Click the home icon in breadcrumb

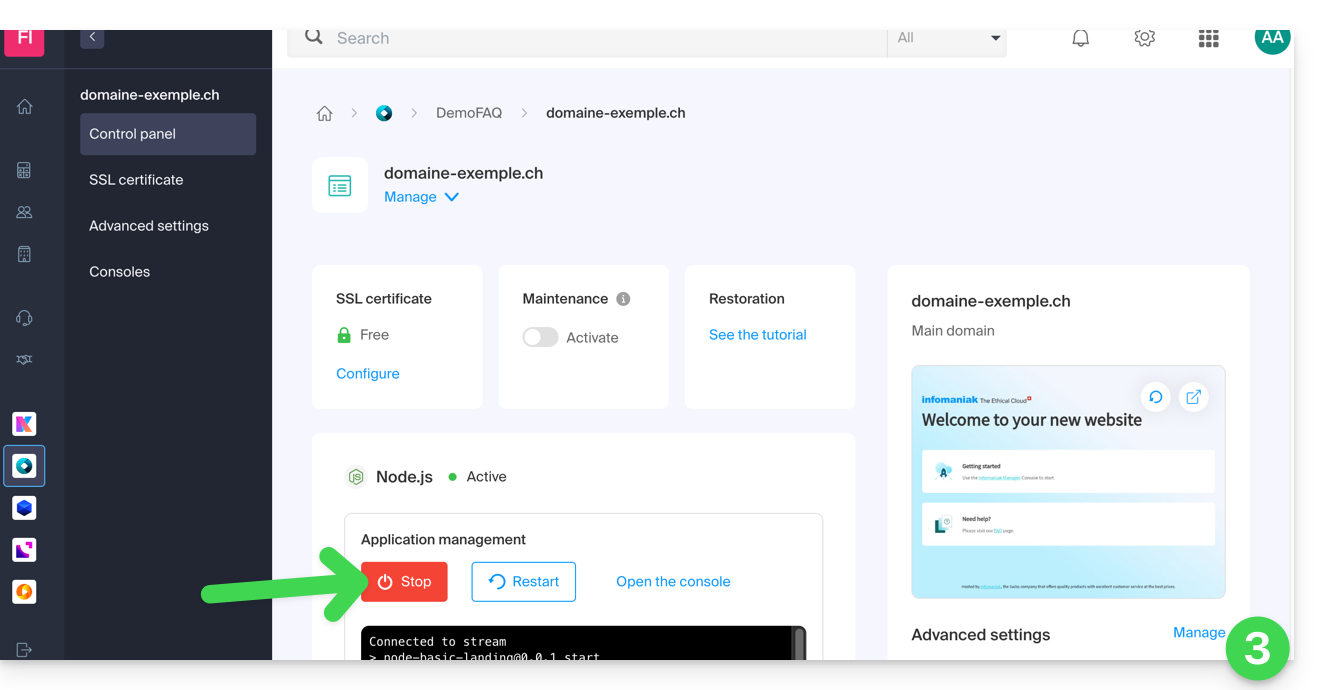tap(324, 114)
